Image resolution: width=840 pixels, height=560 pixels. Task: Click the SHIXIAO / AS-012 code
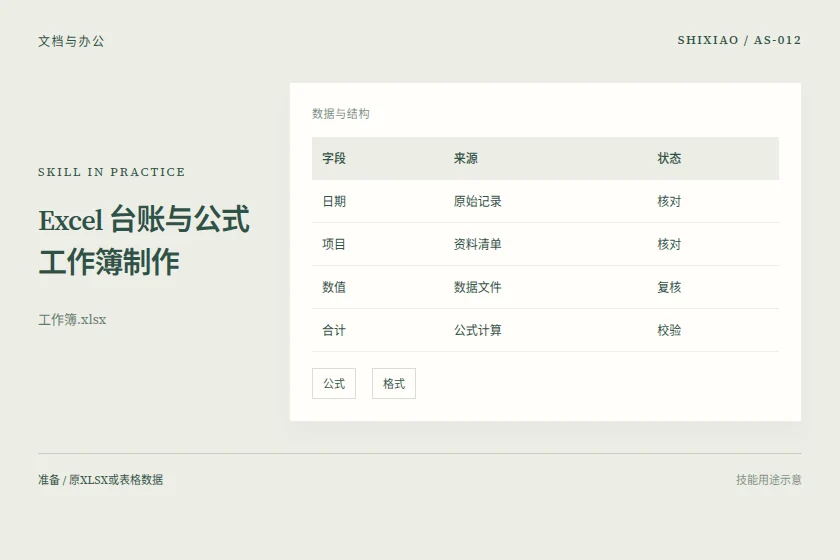[739, 40]
